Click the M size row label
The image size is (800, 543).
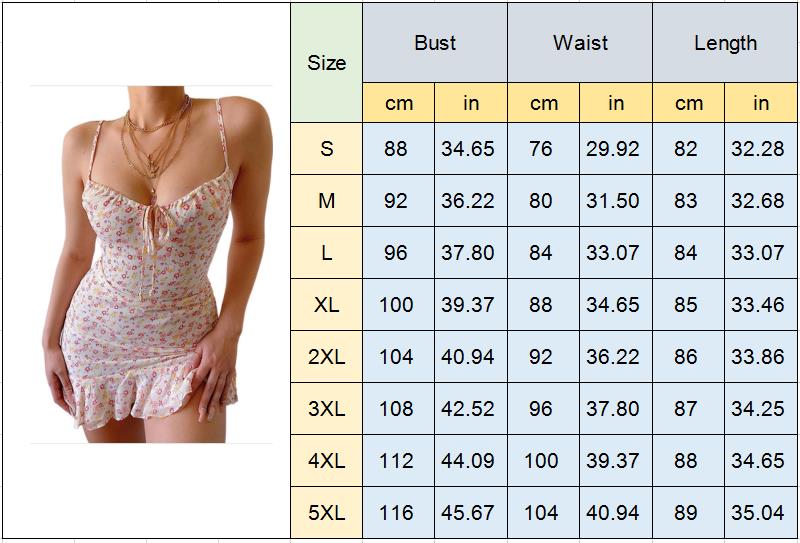tap(326, 201)
